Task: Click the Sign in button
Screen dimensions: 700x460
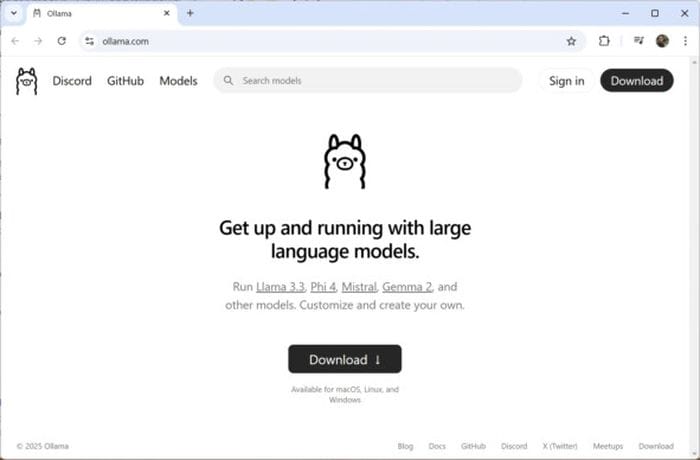Action: point(567,81)
